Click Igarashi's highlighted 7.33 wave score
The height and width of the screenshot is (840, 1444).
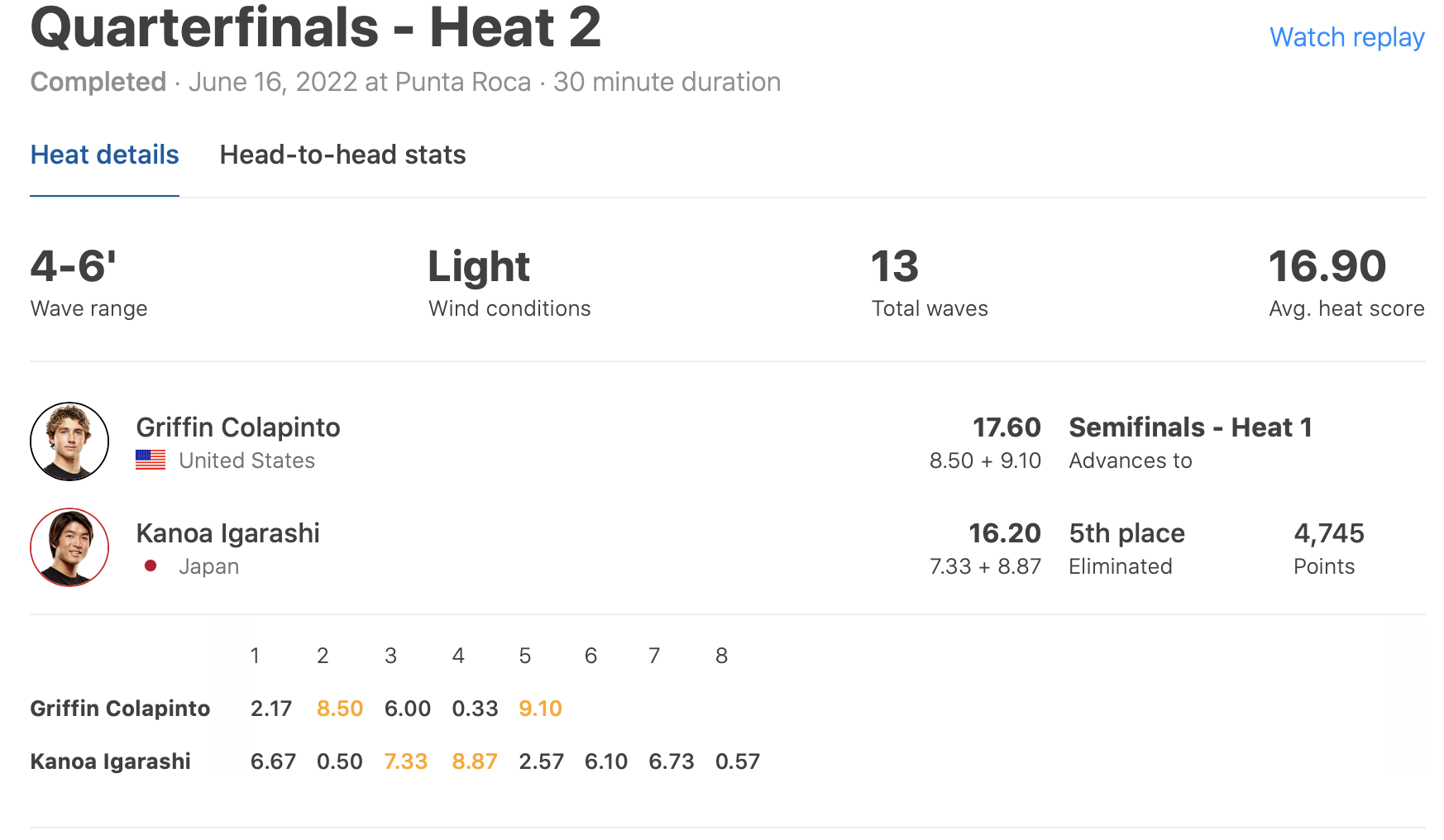[x=405, y=761]
